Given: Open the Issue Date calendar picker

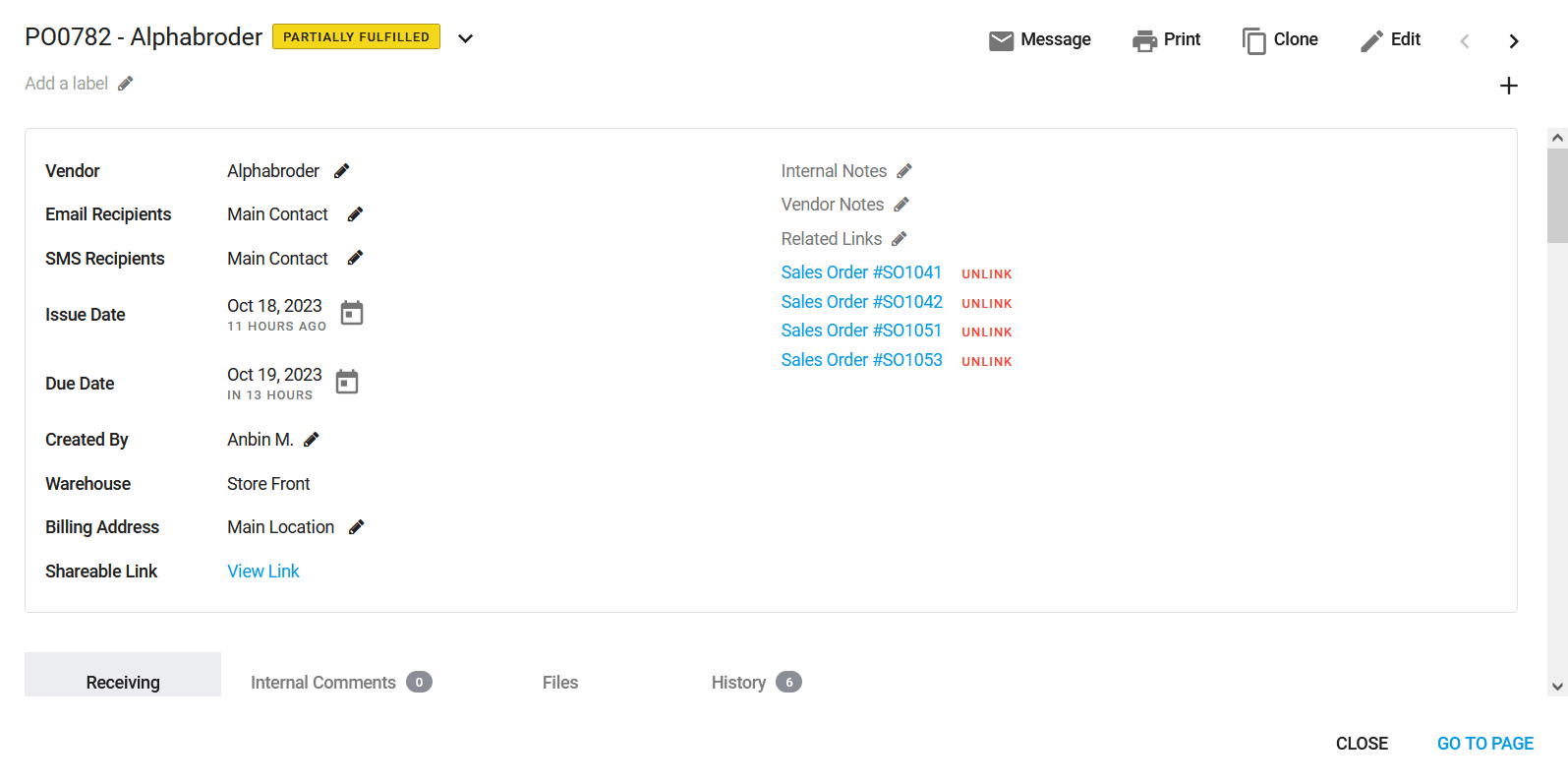Looking at the screenshot, I should [351, 314].
